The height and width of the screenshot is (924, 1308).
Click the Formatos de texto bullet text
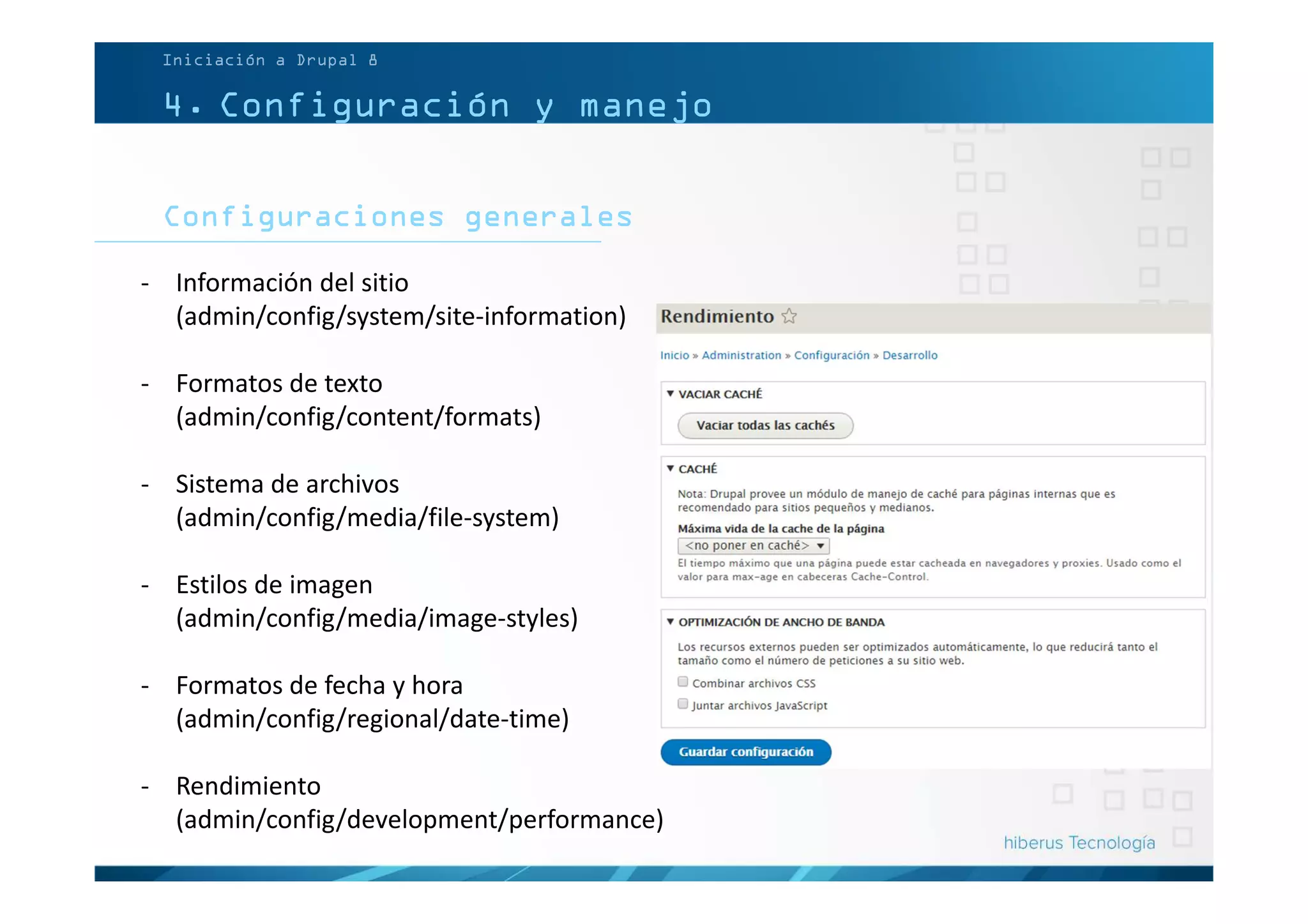[279, 384]
